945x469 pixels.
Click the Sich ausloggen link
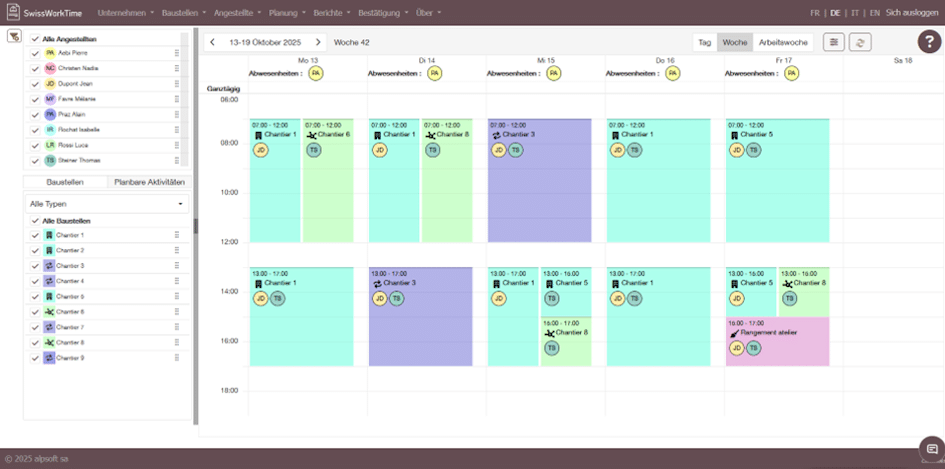point(911,13)
